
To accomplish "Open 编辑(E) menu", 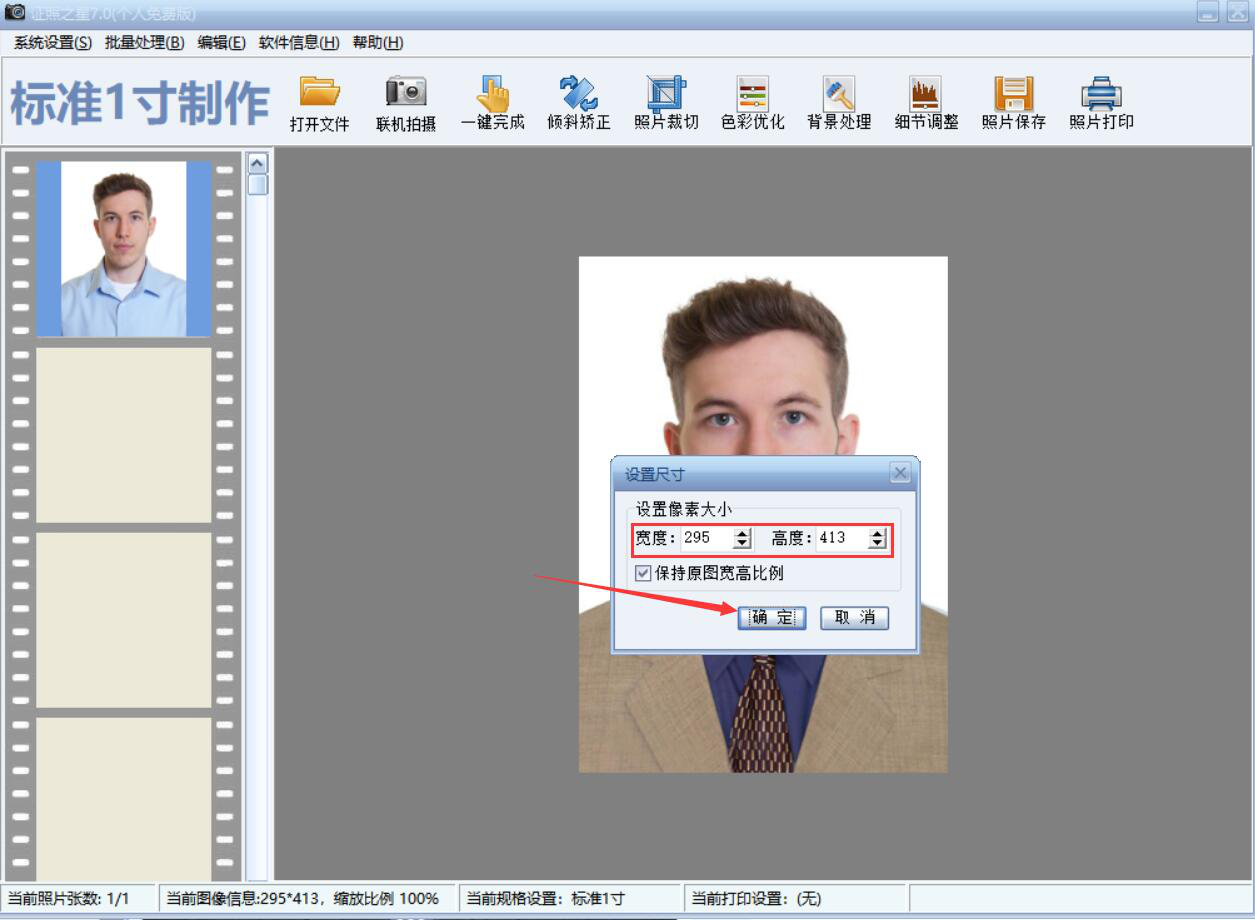I will point(222,43).
